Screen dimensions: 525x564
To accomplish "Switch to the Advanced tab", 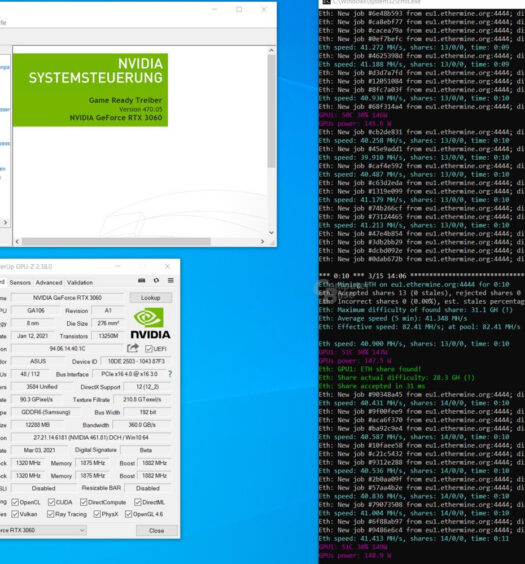I will [x=49, y=282].
